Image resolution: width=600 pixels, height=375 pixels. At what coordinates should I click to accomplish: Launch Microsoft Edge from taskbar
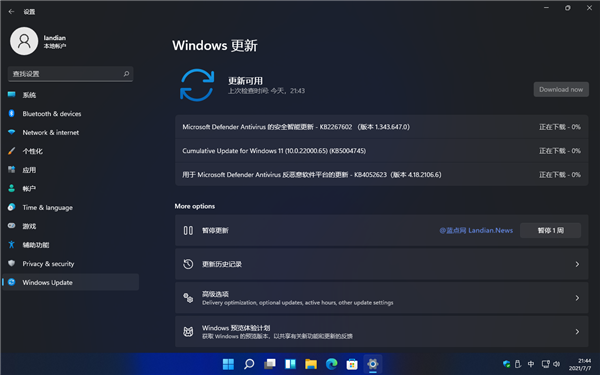click(x=331, y=364)
